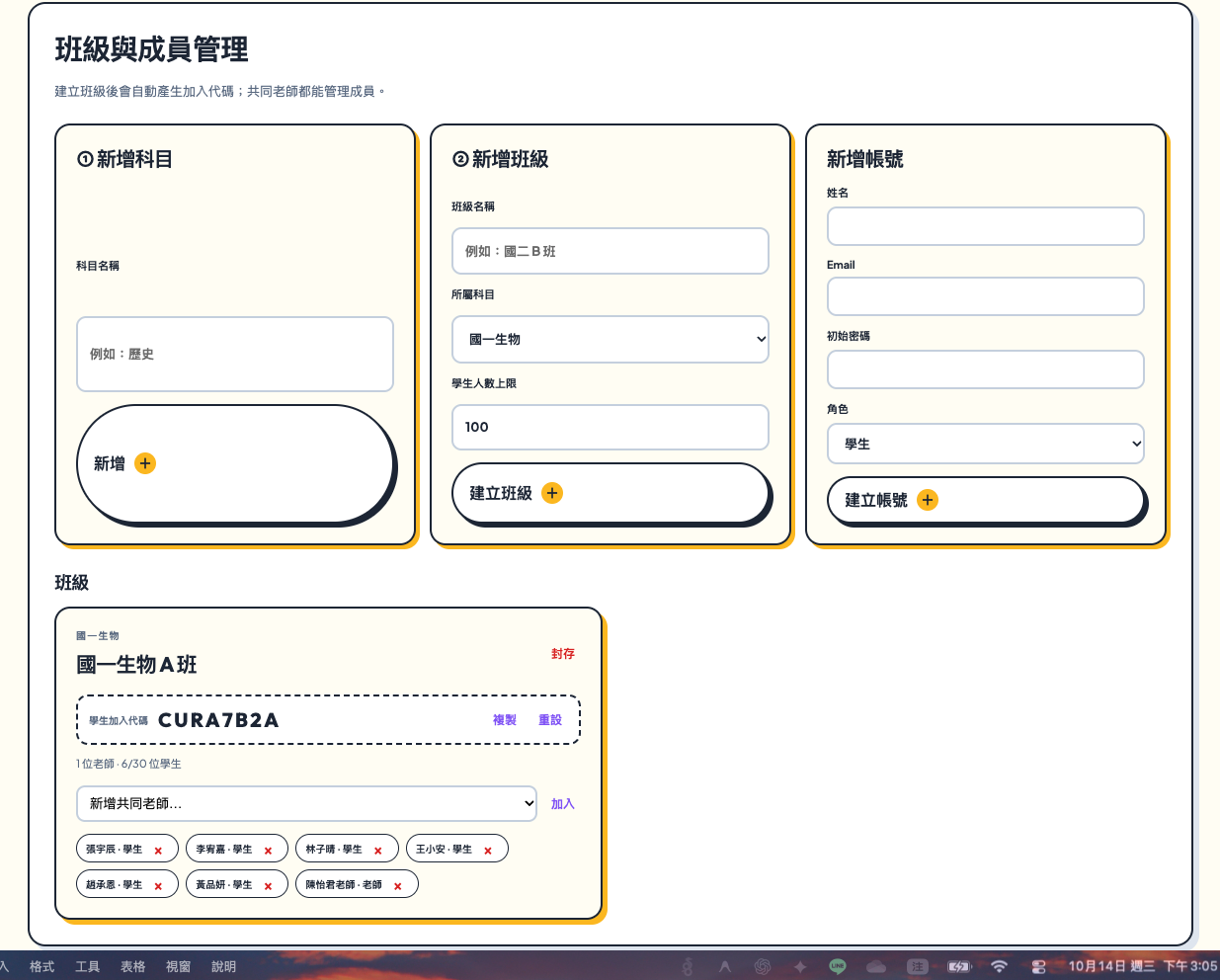Click the plus icon in 新增 subject button
Screen dimensions: 1220x980
(145, 463)
